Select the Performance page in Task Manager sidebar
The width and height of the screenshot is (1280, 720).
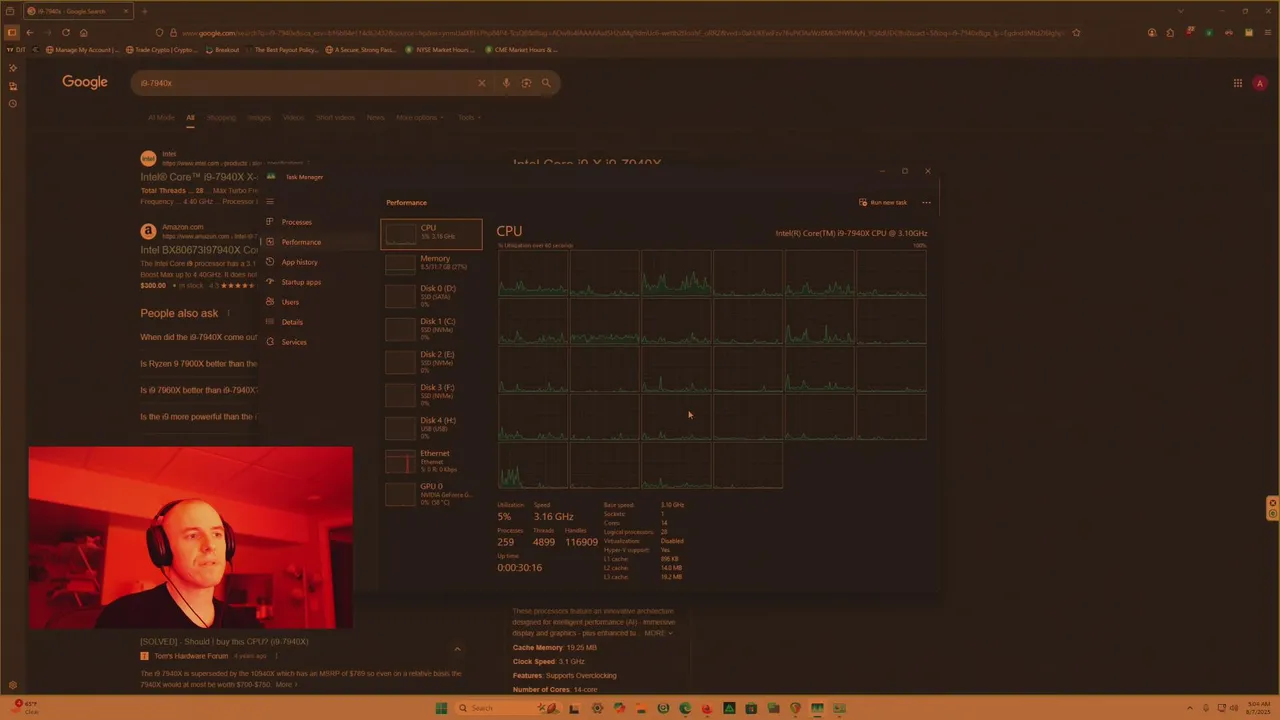tap(300, 242)
